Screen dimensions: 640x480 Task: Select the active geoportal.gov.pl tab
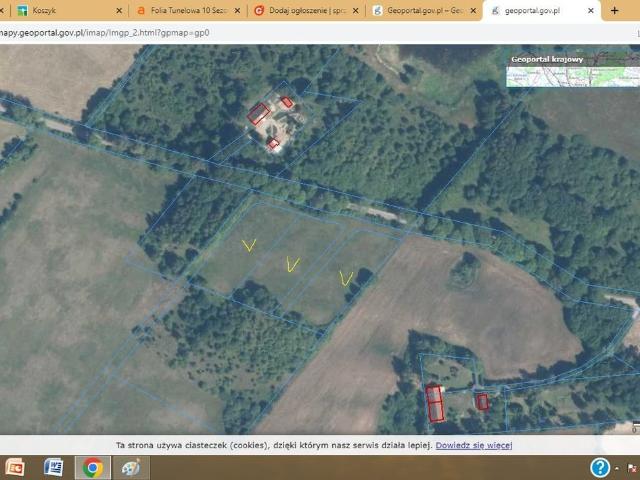pyautogui.click(x=542, y=11)
